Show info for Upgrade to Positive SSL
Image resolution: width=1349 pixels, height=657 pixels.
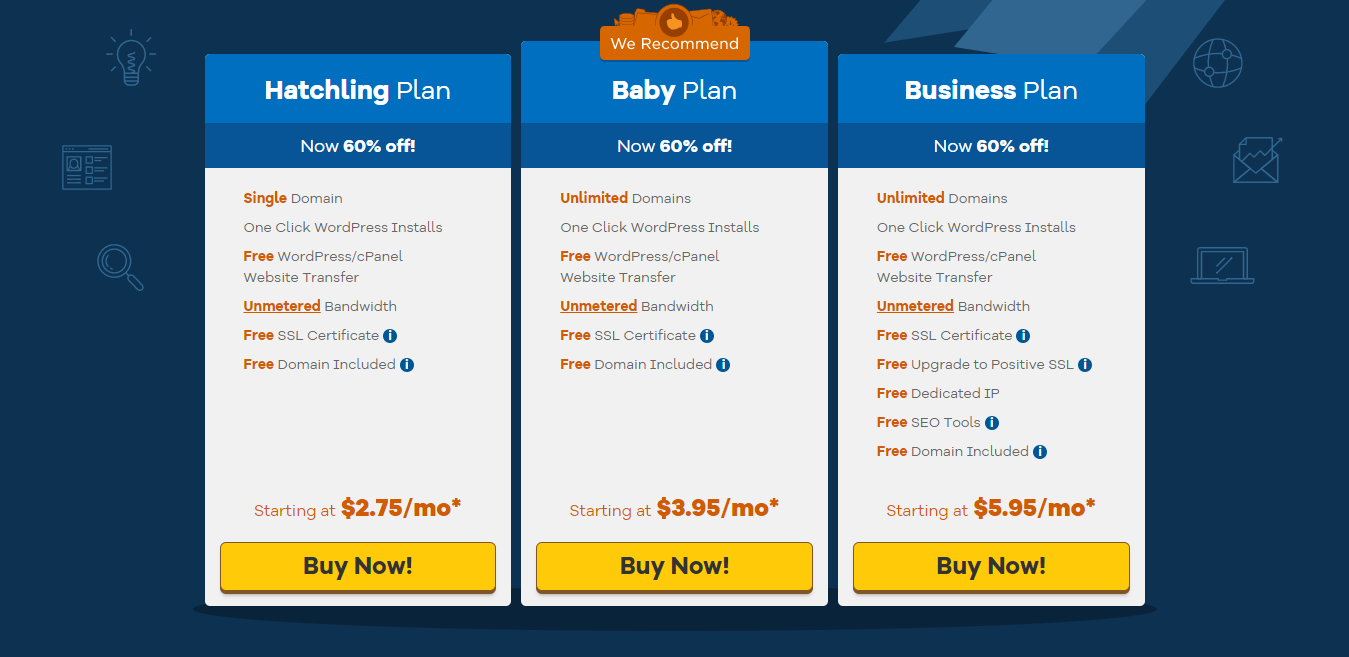[1085, 365]
